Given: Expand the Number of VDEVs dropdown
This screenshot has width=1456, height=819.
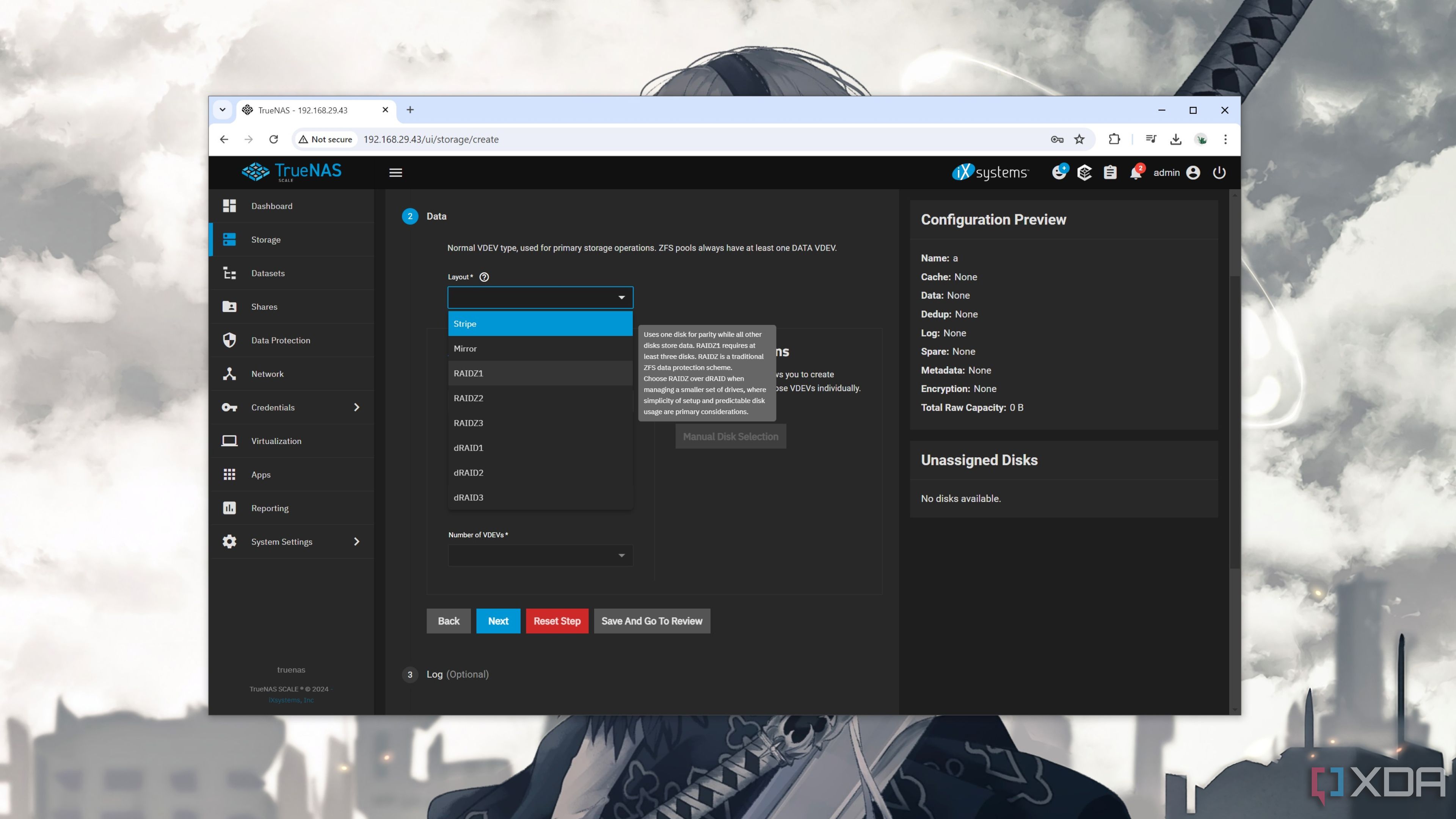Looking at the screenshot, I should point(540,555).
